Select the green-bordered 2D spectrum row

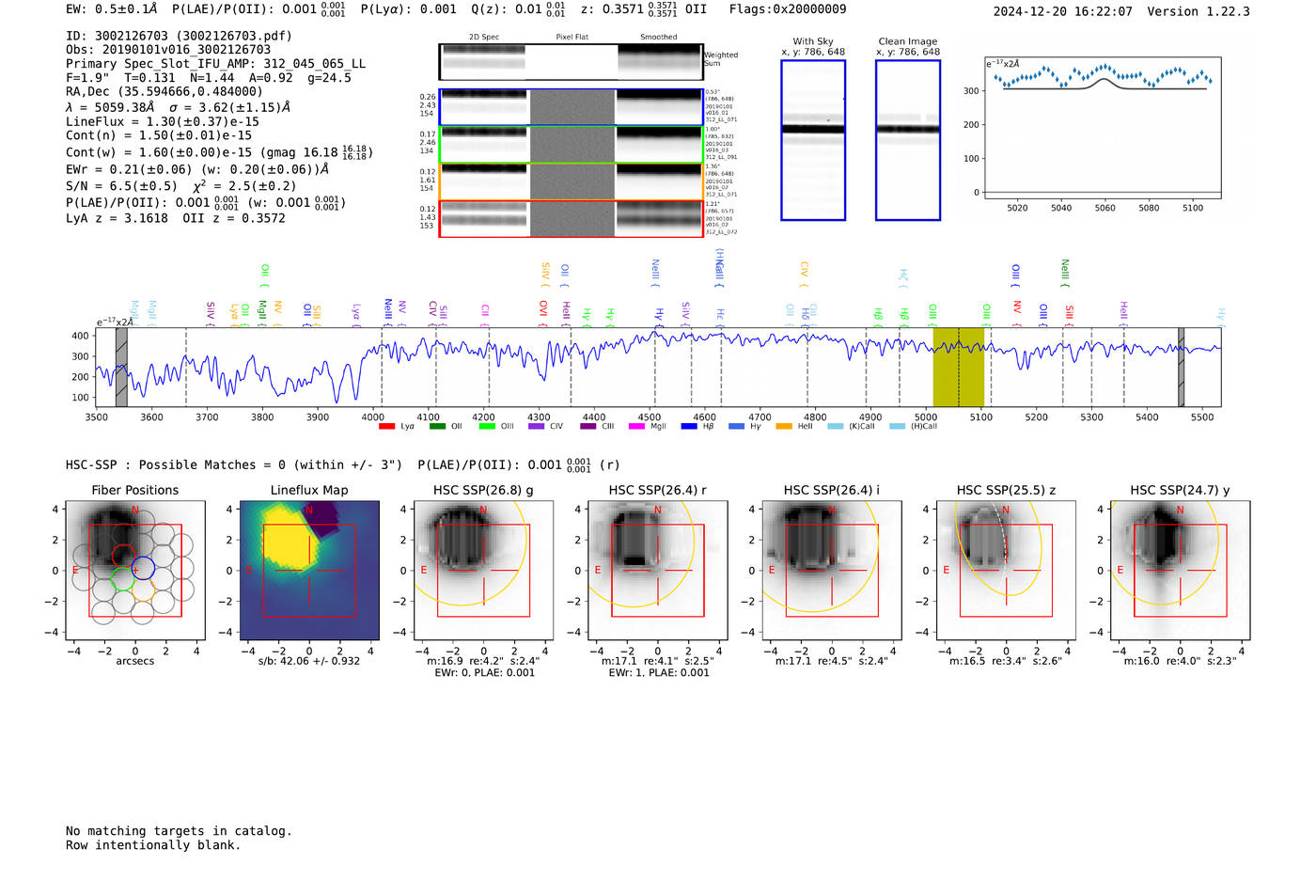(571, 145)
